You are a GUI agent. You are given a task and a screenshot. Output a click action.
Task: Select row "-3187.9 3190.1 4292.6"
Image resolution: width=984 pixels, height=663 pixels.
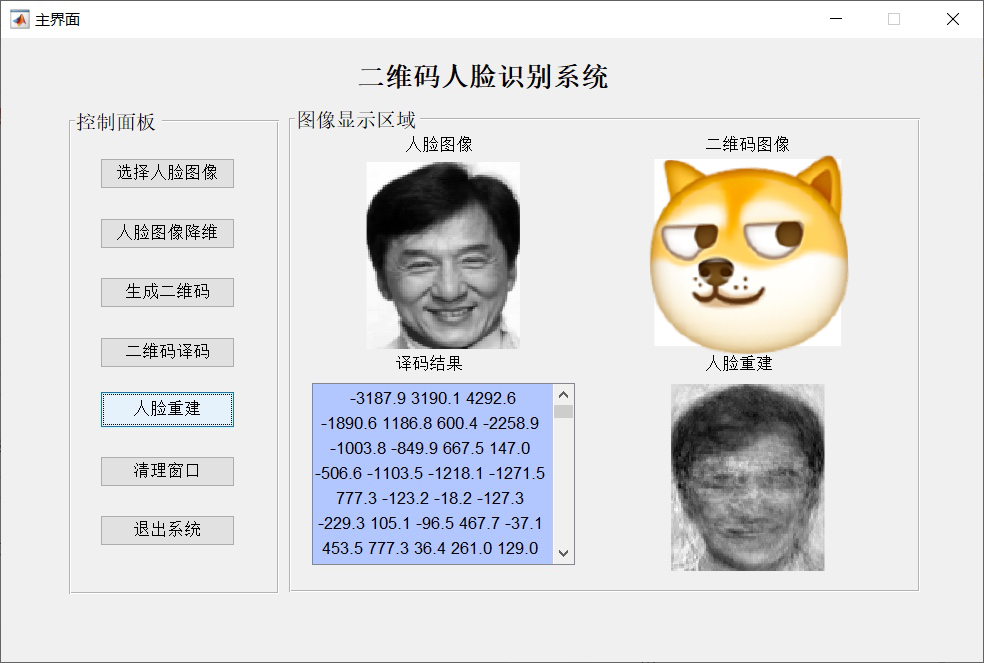433,398
